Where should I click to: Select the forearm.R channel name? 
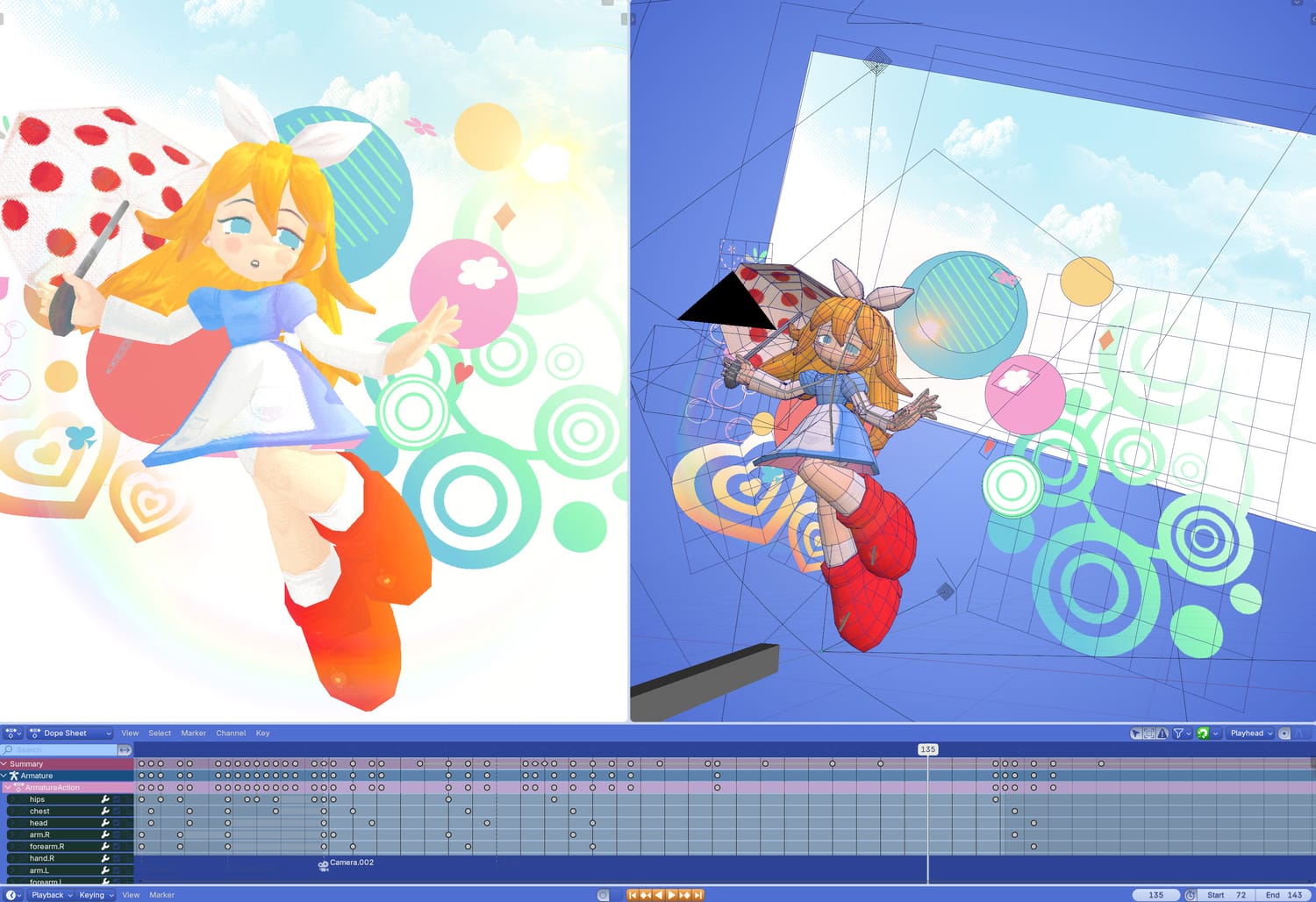(46, 847)
